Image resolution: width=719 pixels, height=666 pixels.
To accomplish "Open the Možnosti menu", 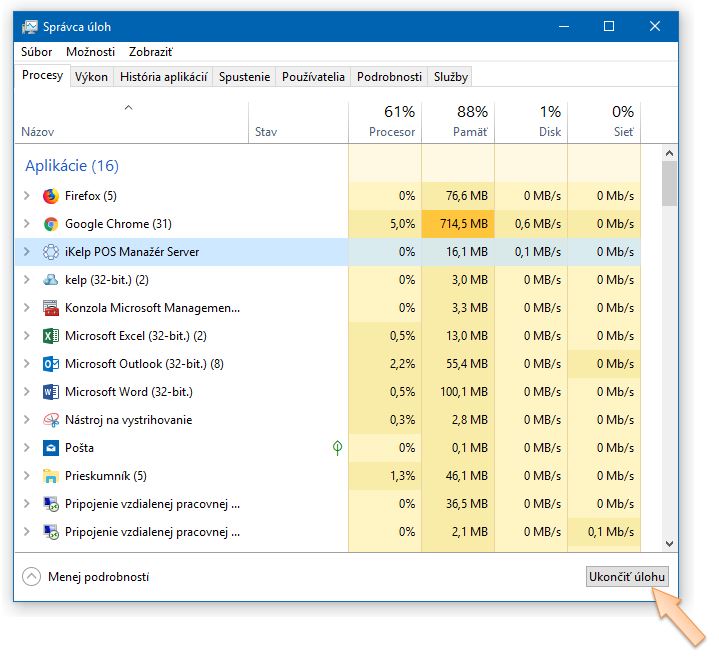I will pos(90,52).
